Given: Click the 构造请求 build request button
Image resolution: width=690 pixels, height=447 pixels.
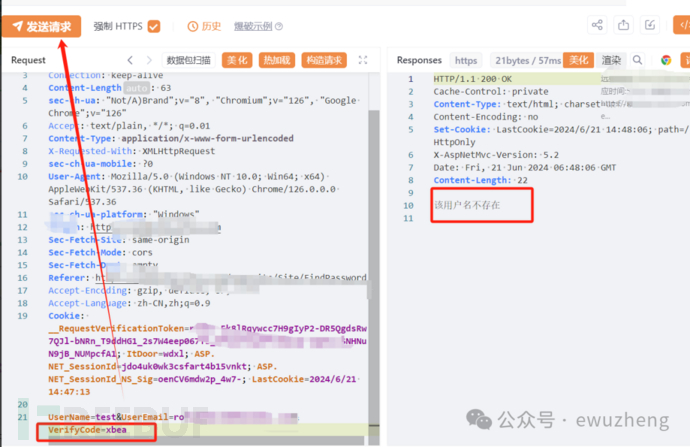Looking at the screenshot, I should pyautogui.click(x=324, y=60).
